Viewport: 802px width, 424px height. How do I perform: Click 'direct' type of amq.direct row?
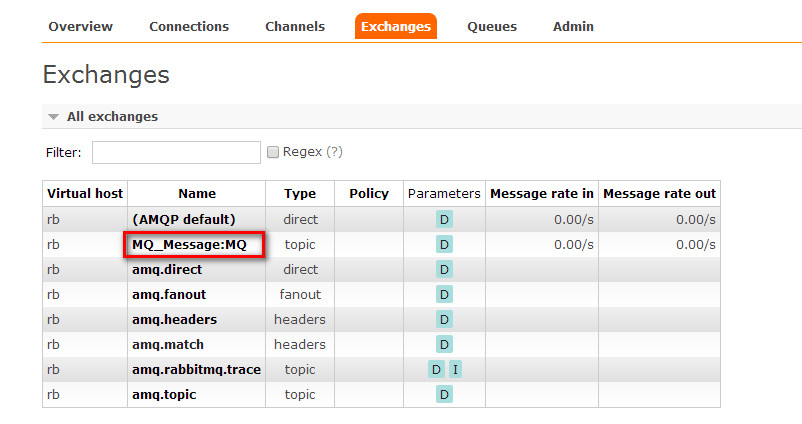[x=300, y=270]
